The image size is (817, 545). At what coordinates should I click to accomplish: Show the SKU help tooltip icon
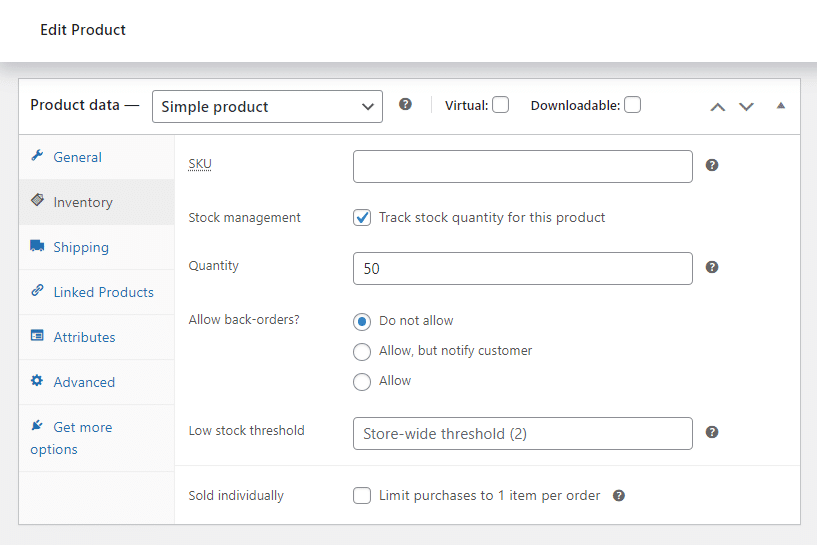712,165
